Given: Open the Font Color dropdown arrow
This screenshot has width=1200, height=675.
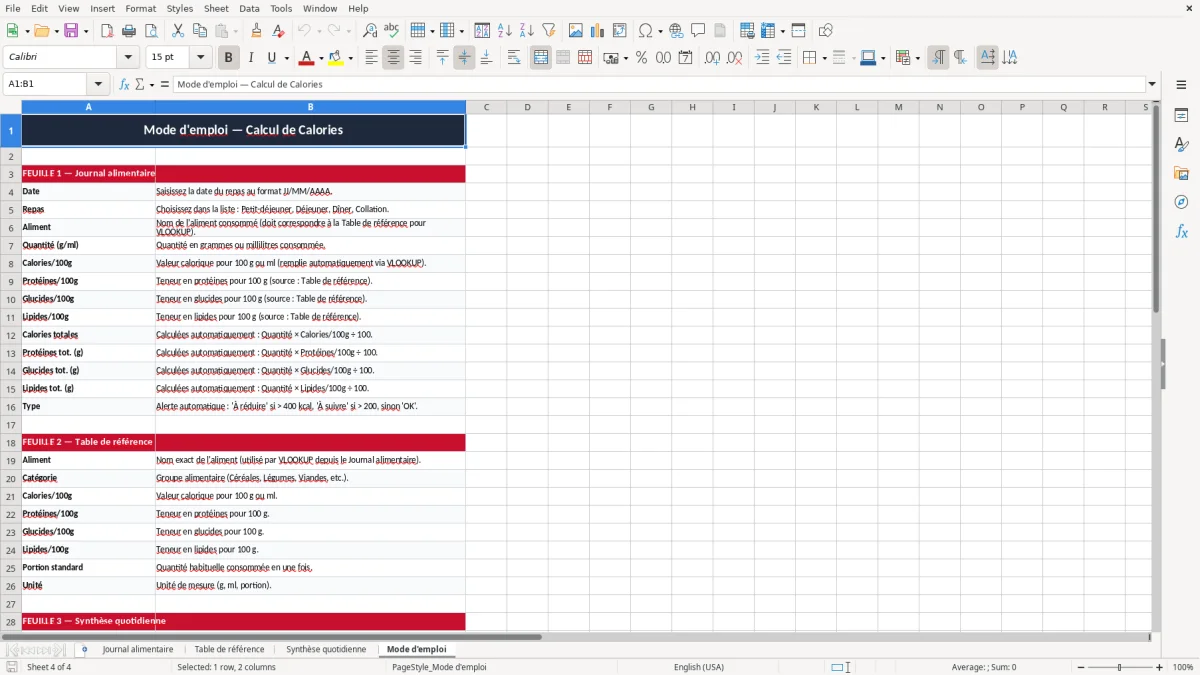Looking at the screenshot, I should coord(321,58).
